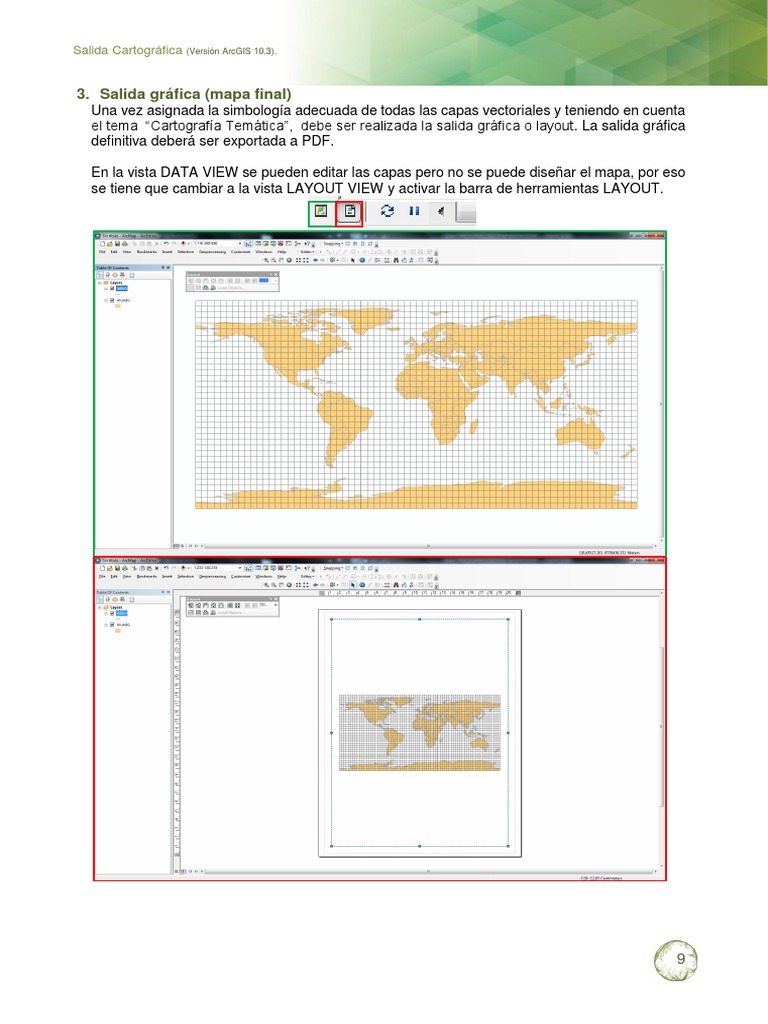
Task: Click the Open folder icon in the lower window toolbar
Action: (x=110, y=568)
